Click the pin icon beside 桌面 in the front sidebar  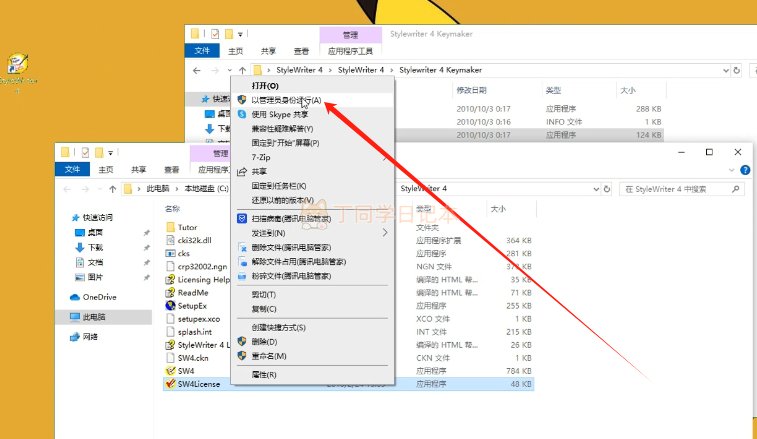coord(146,233)
